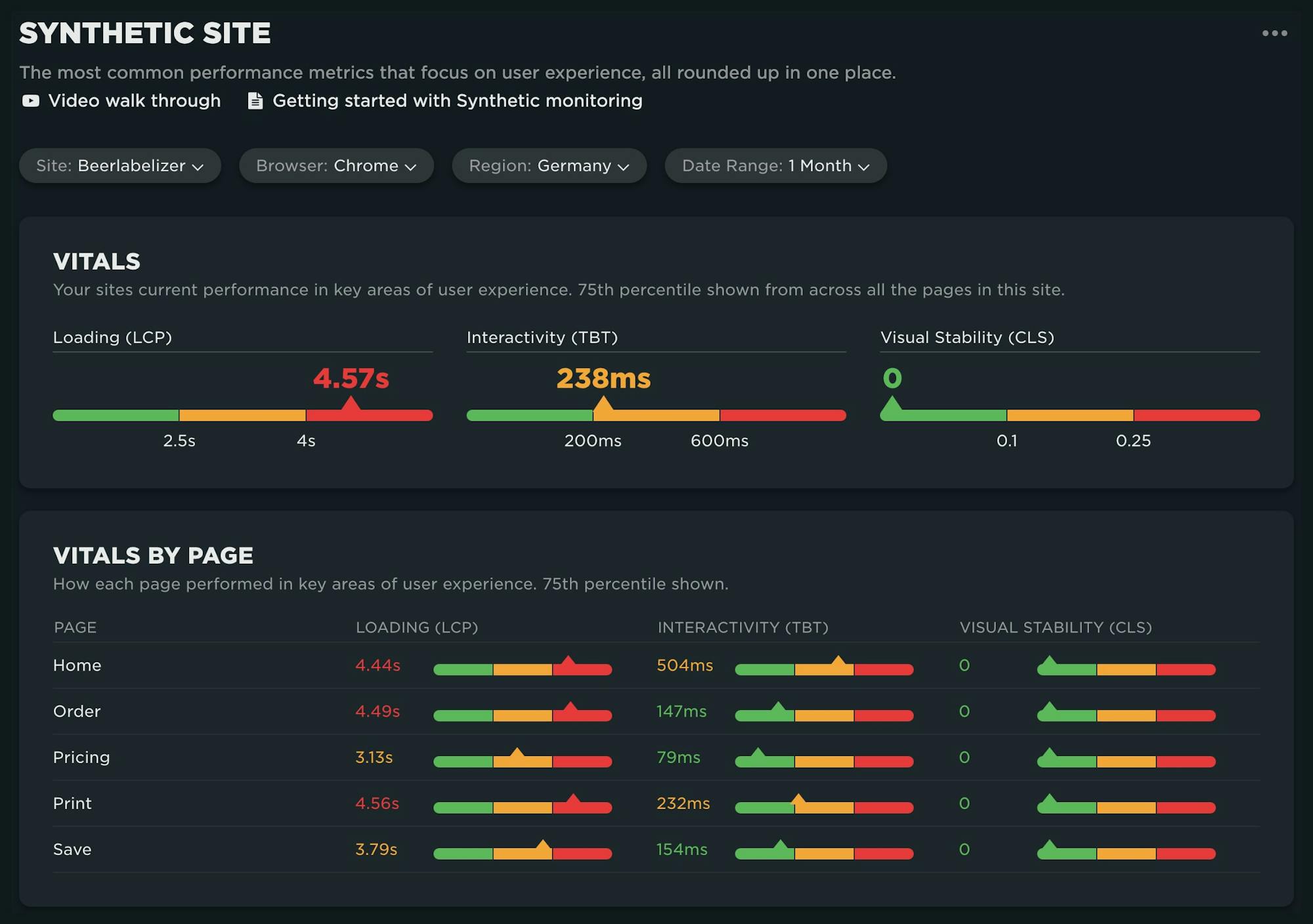Click Order's LCP value of 4.49s
1313x924 pixels.
[x=377, y=711]
